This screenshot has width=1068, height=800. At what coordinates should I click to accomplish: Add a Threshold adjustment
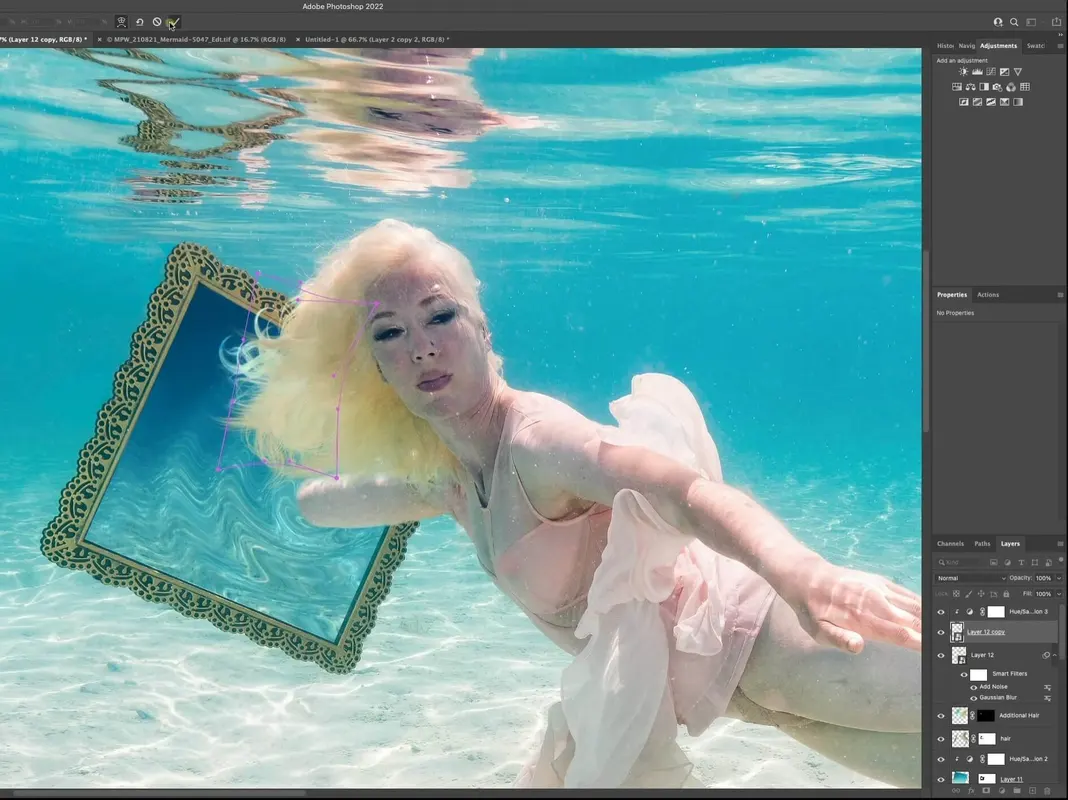point(991,102)
